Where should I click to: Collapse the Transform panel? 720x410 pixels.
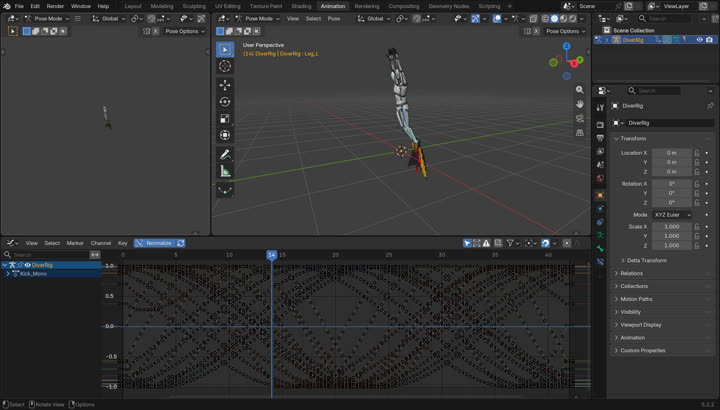(633, 139)
